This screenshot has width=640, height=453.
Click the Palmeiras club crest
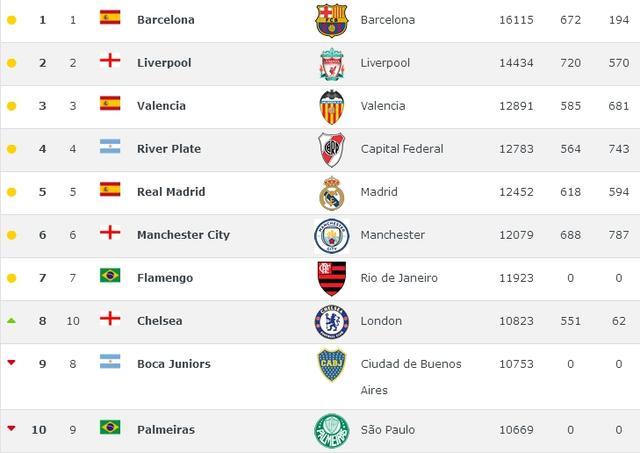[332, 431]
